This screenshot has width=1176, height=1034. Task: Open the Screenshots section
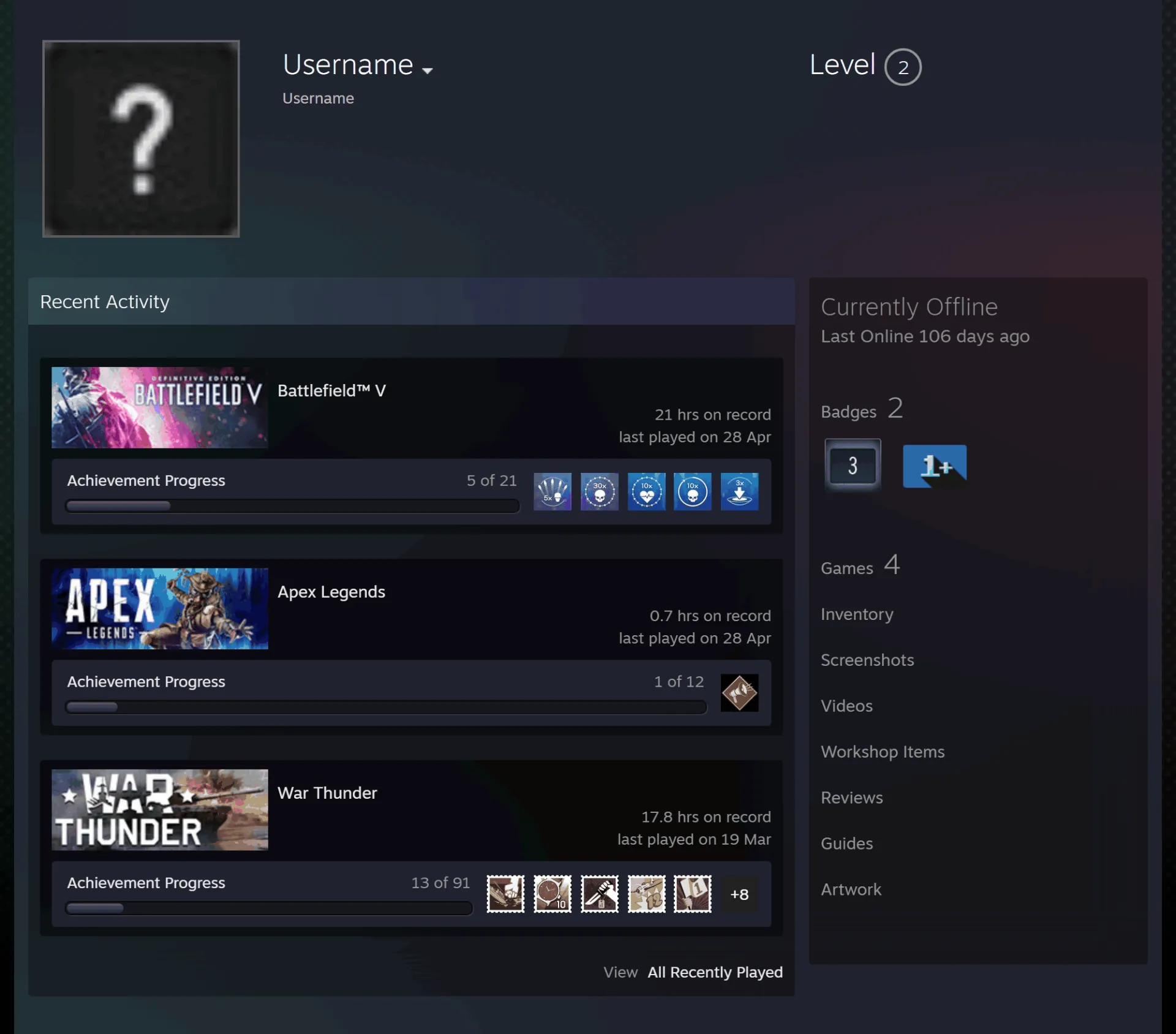867,660
